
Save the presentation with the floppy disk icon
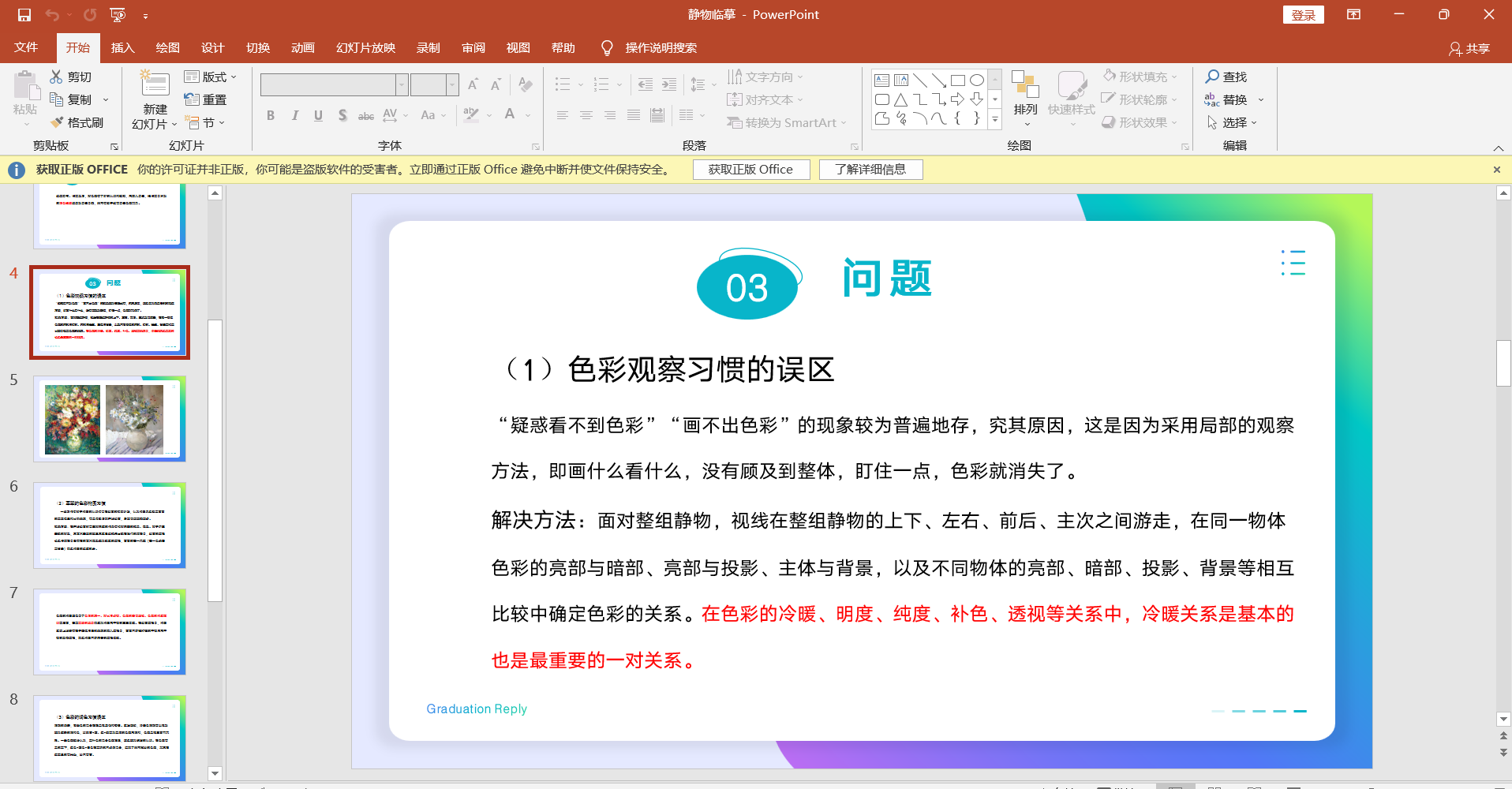[24, 15]
